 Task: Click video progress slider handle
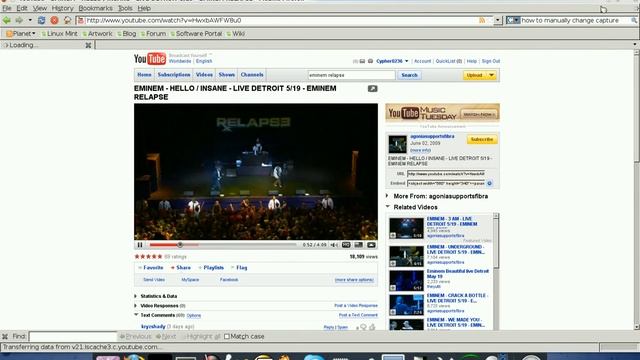180,245
